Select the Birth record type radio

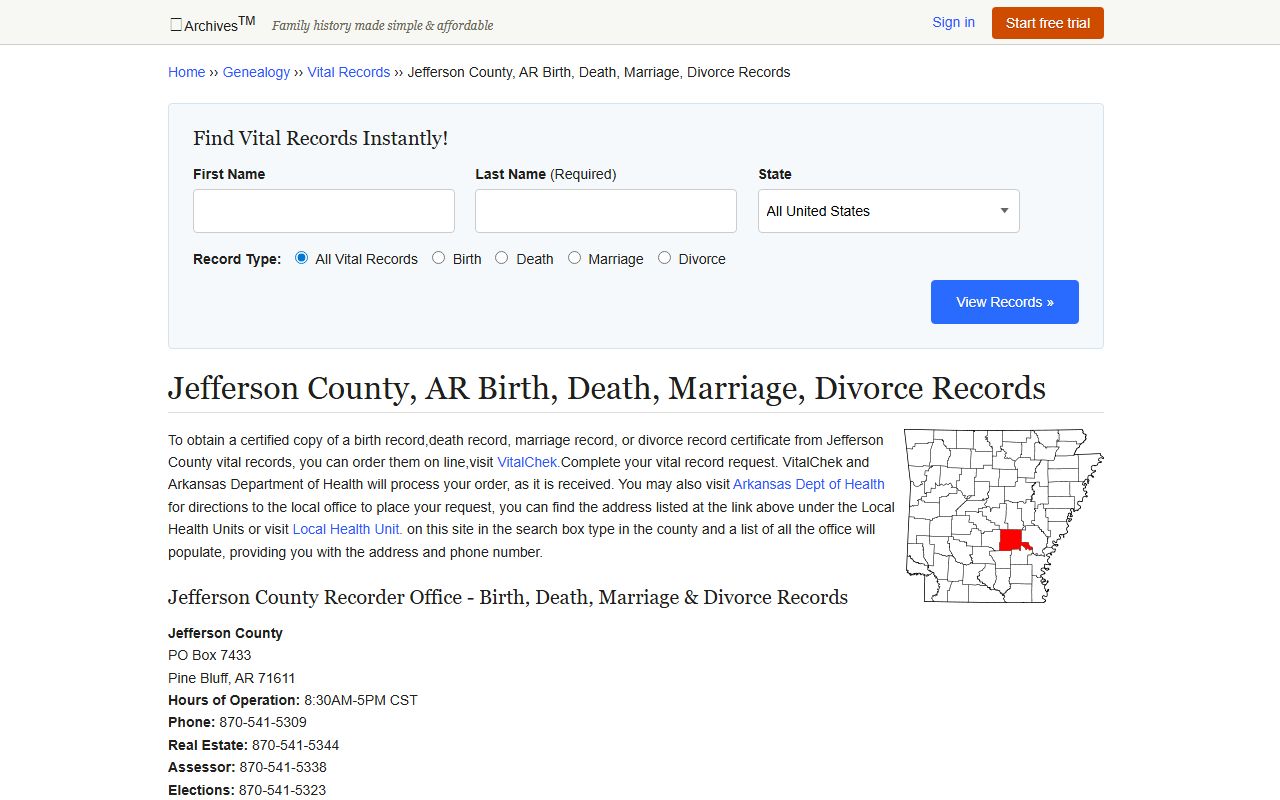438,258
